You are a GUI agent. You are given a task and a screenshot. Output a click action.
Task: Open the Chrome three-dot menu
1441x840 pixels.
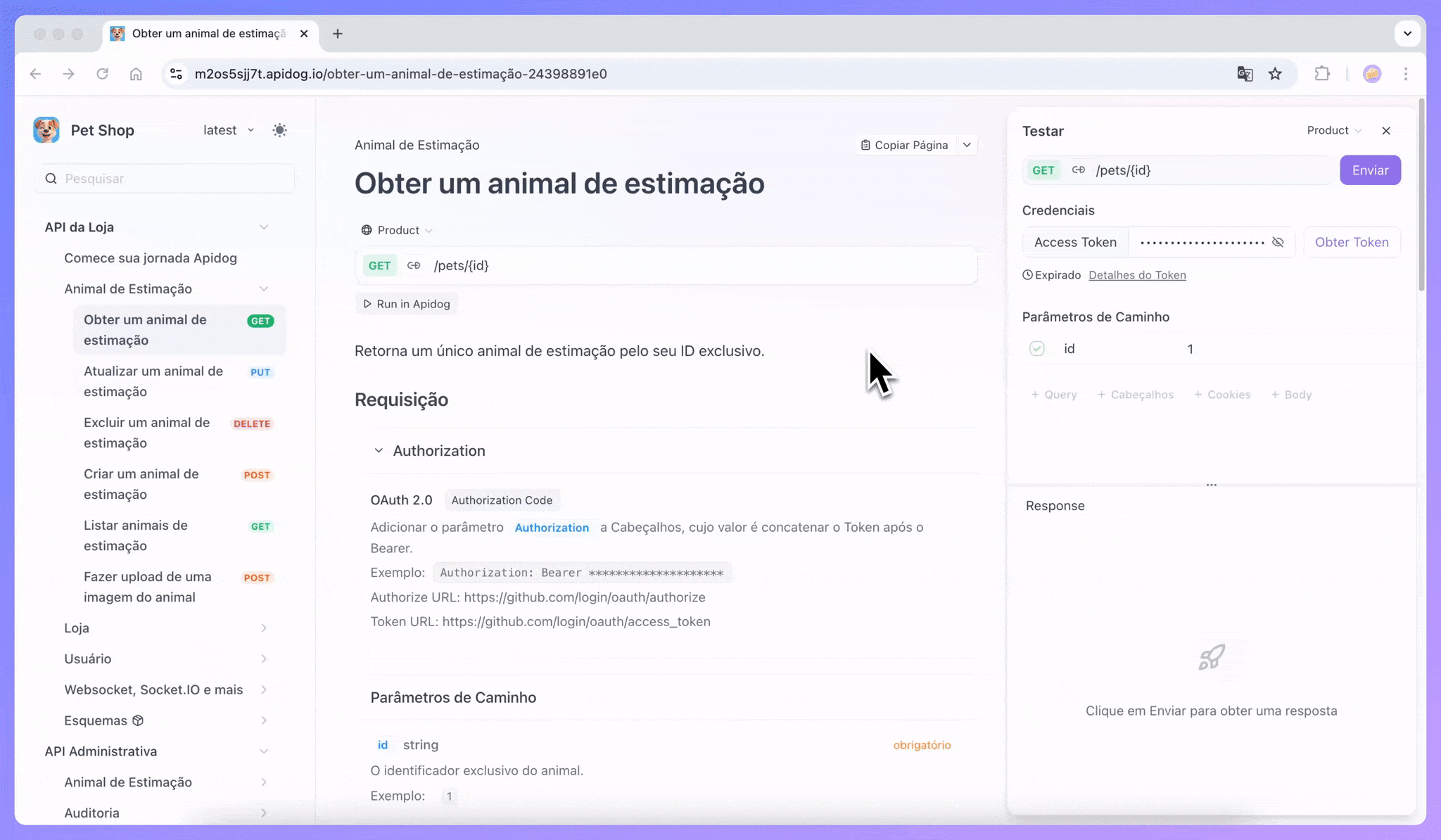coord(1406,74)
